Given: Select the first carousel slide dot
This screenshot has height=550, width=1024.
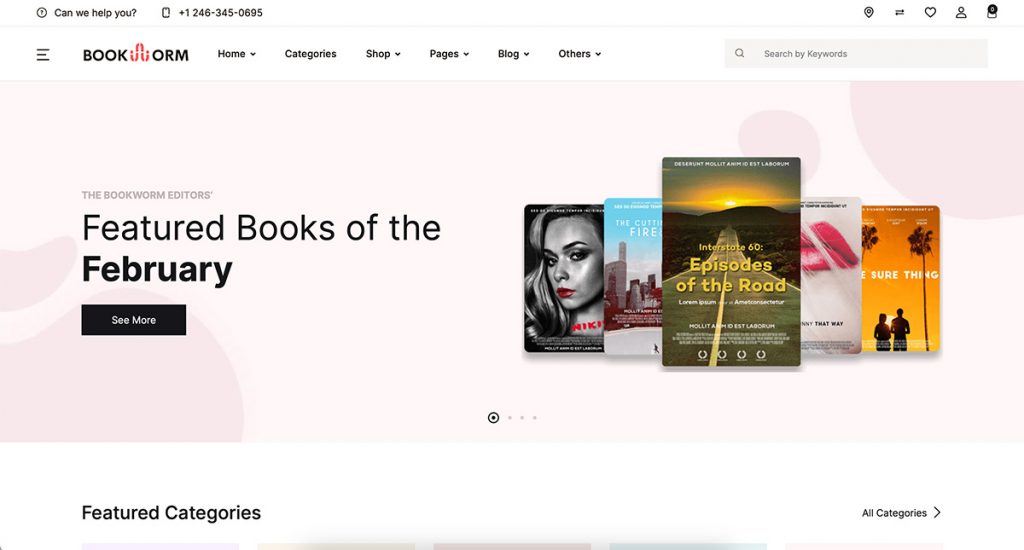Looking at the screenshot, I should tap(493, 418).
